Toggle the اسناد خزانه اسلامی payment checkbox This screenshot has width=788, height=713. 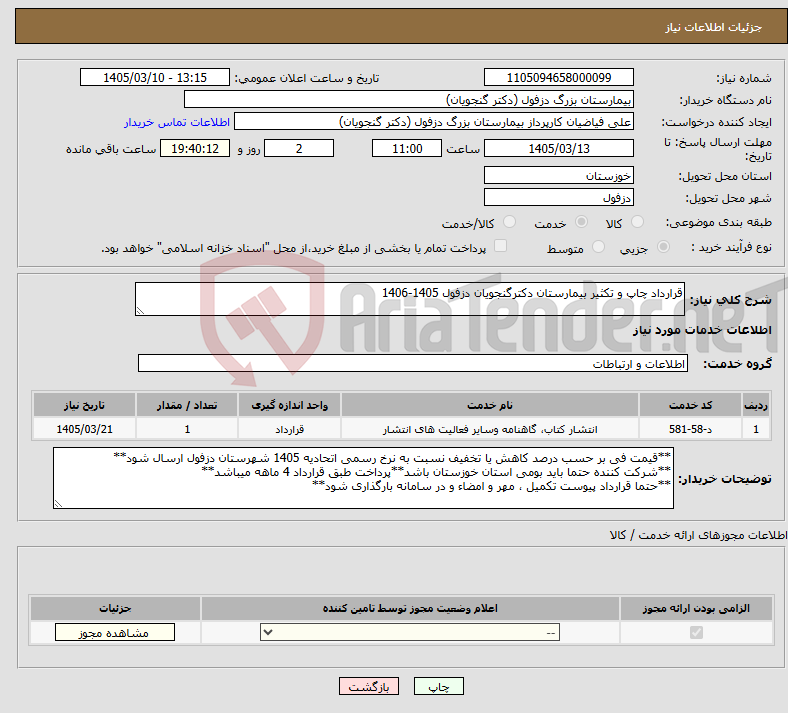point(501,246)
